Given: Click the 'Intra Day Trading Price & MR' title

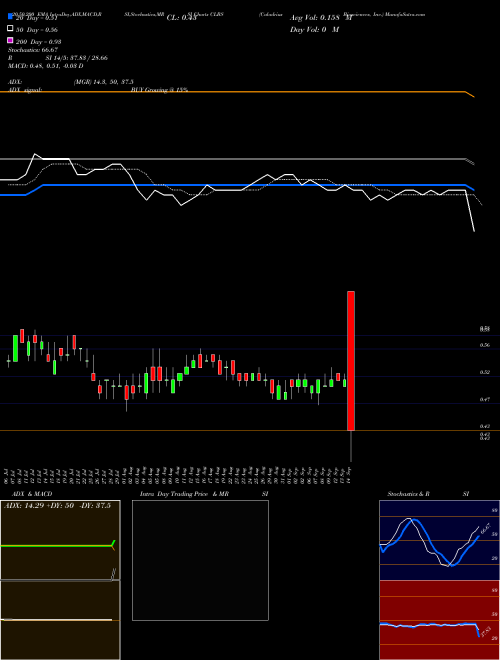Looking at the screenshot, I should 184,494.
